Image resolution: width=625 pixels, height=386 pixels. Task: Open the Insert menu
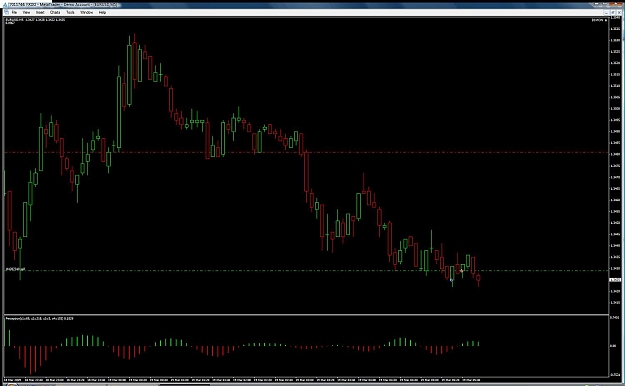pos(40,12)
